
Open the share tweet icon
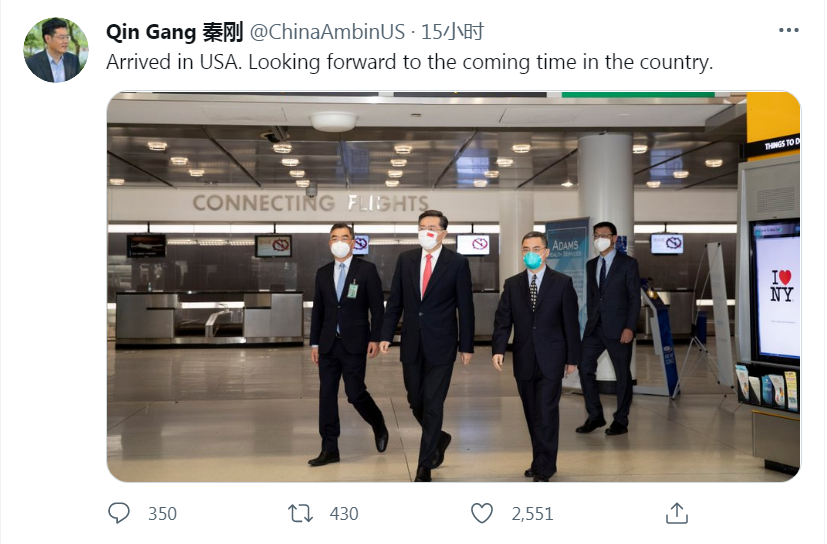[x=677, y=513]
